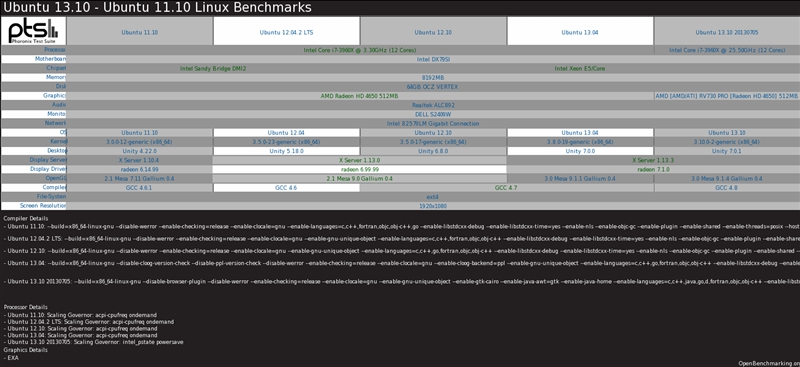Click the 1920x1080 screen resolution value

pos(433,206)
